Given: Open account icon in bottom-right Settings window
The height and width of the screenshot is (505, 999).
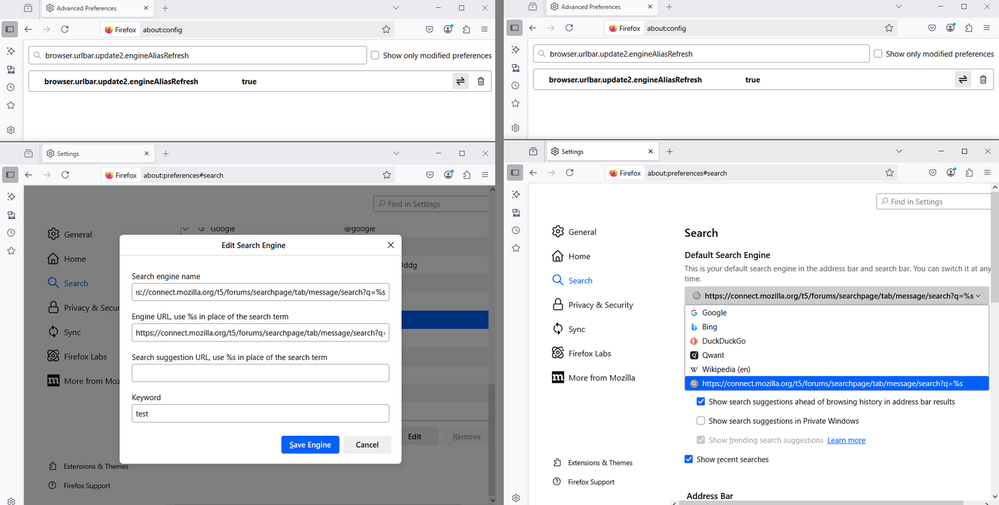Looking at the screenshot, I should coord(951,173).
